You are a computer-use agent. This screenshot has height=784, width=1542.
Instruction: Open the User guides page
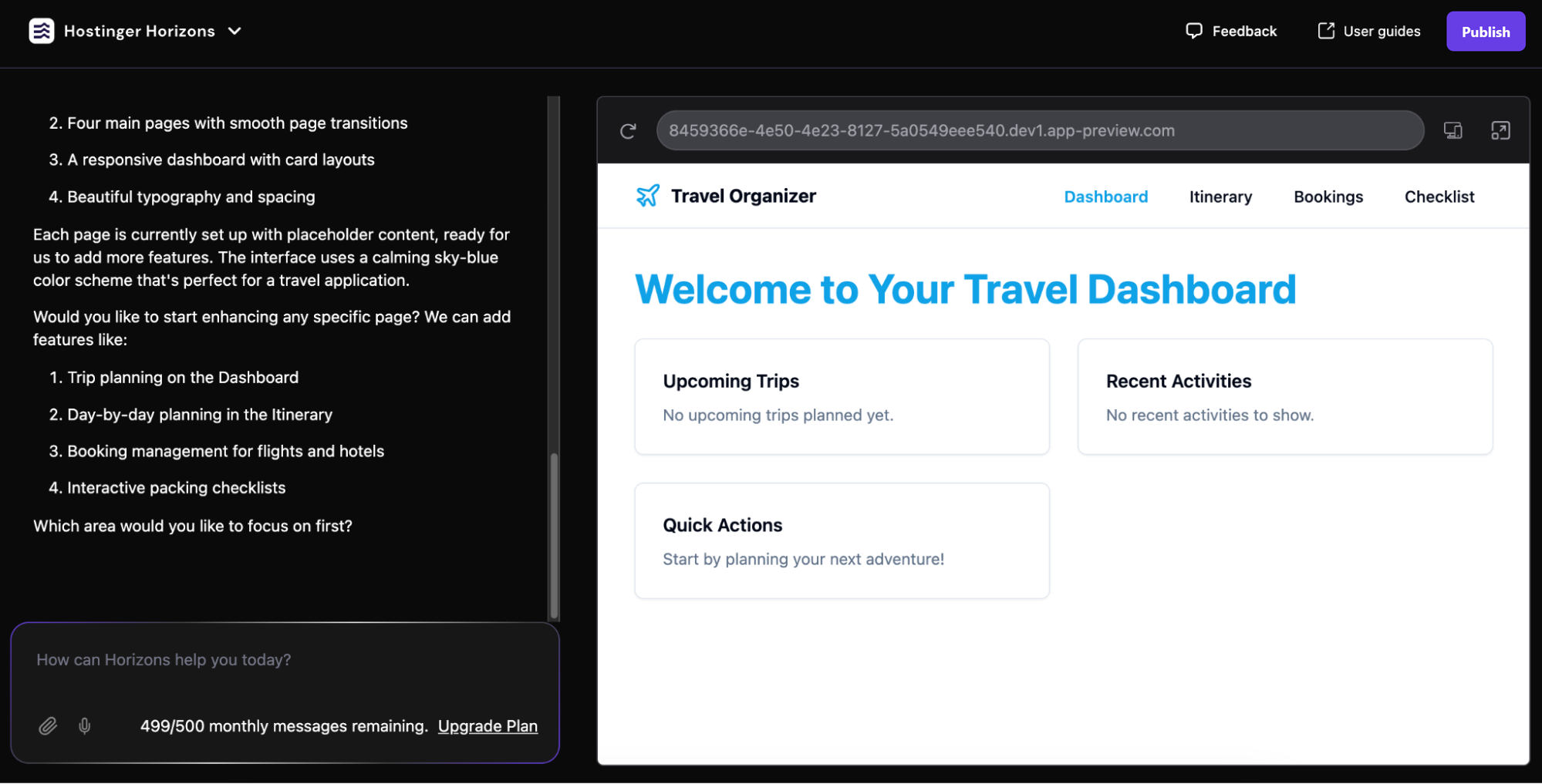(x=1368, y=31)
